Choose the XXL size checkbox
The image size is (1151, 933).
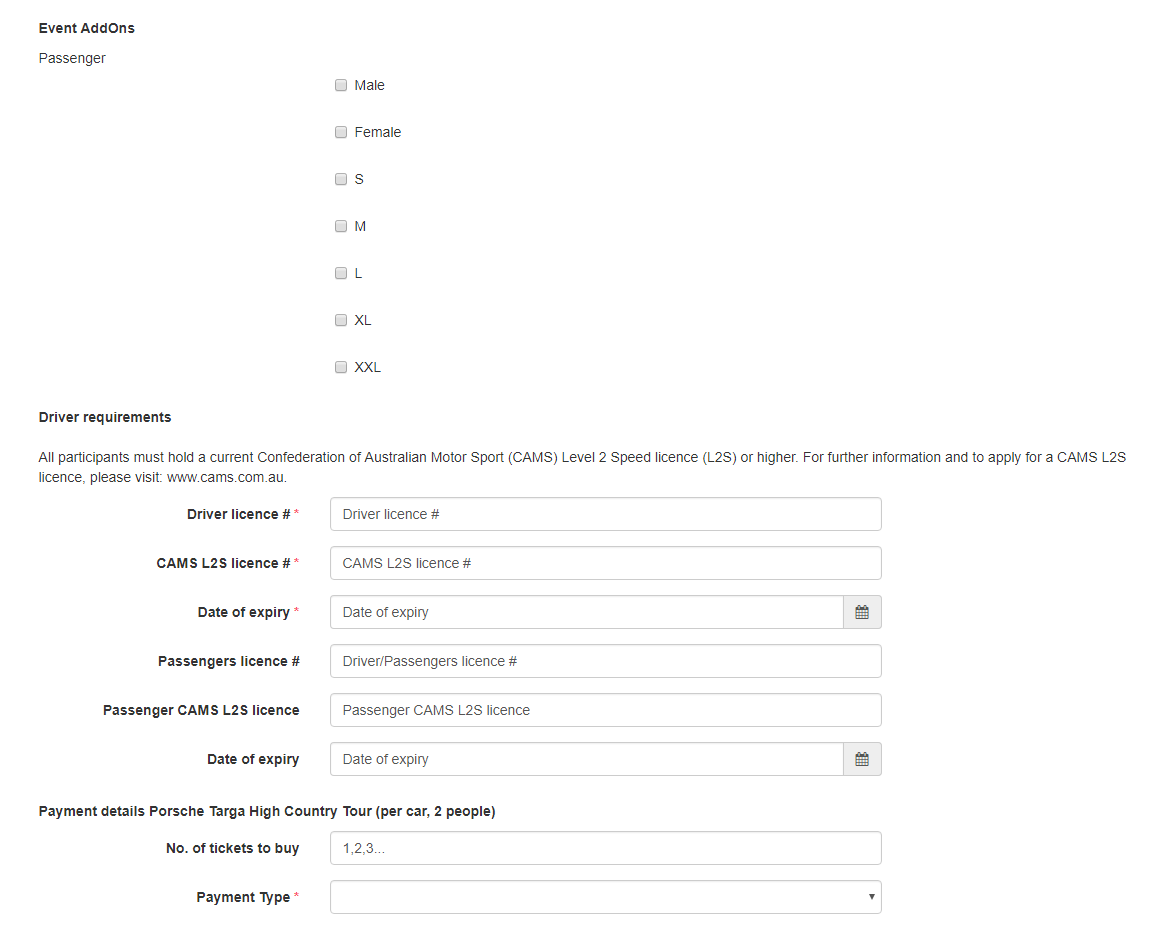click(341, 367)
